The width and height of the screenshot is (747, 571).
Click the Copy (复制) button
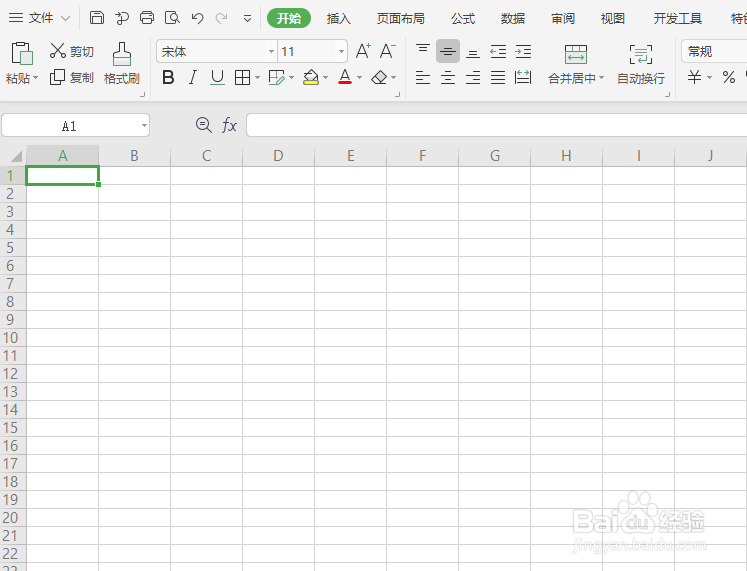point(71,77)
